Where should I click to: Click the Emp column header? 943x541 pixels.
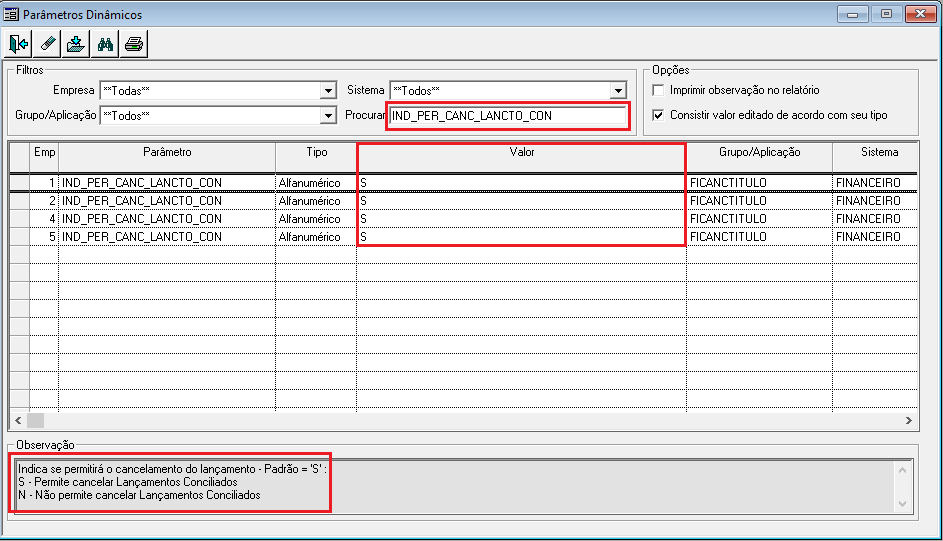(x=45, y=157)
